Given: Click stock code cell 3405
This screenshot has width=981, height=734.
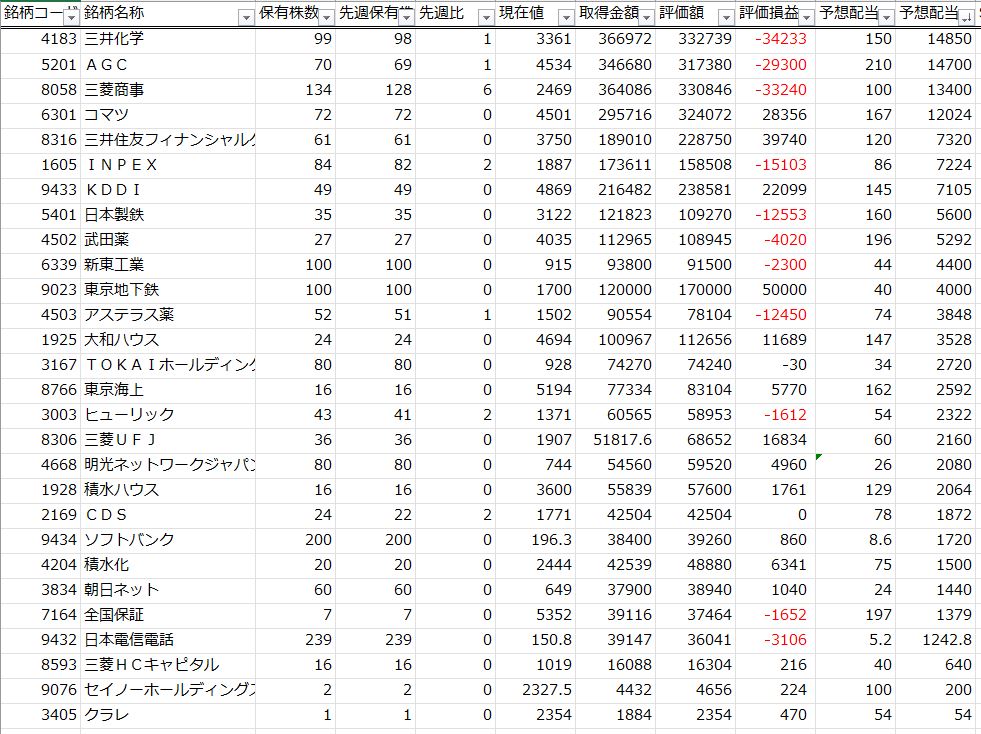Looking at the screenshot, I should (41, 715).
